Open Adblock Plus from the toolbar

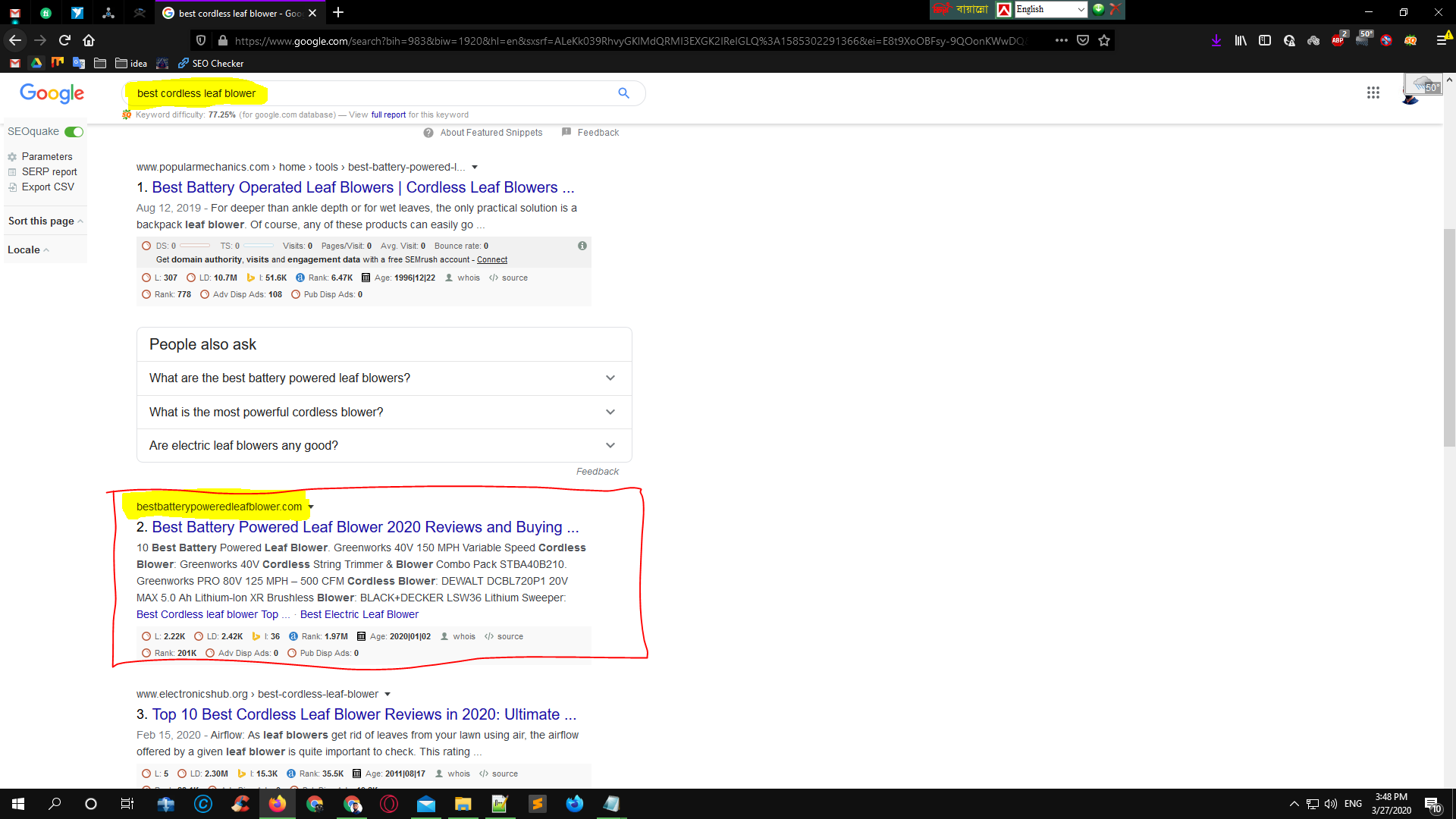pyautogui.click(x=1338, y=40)
